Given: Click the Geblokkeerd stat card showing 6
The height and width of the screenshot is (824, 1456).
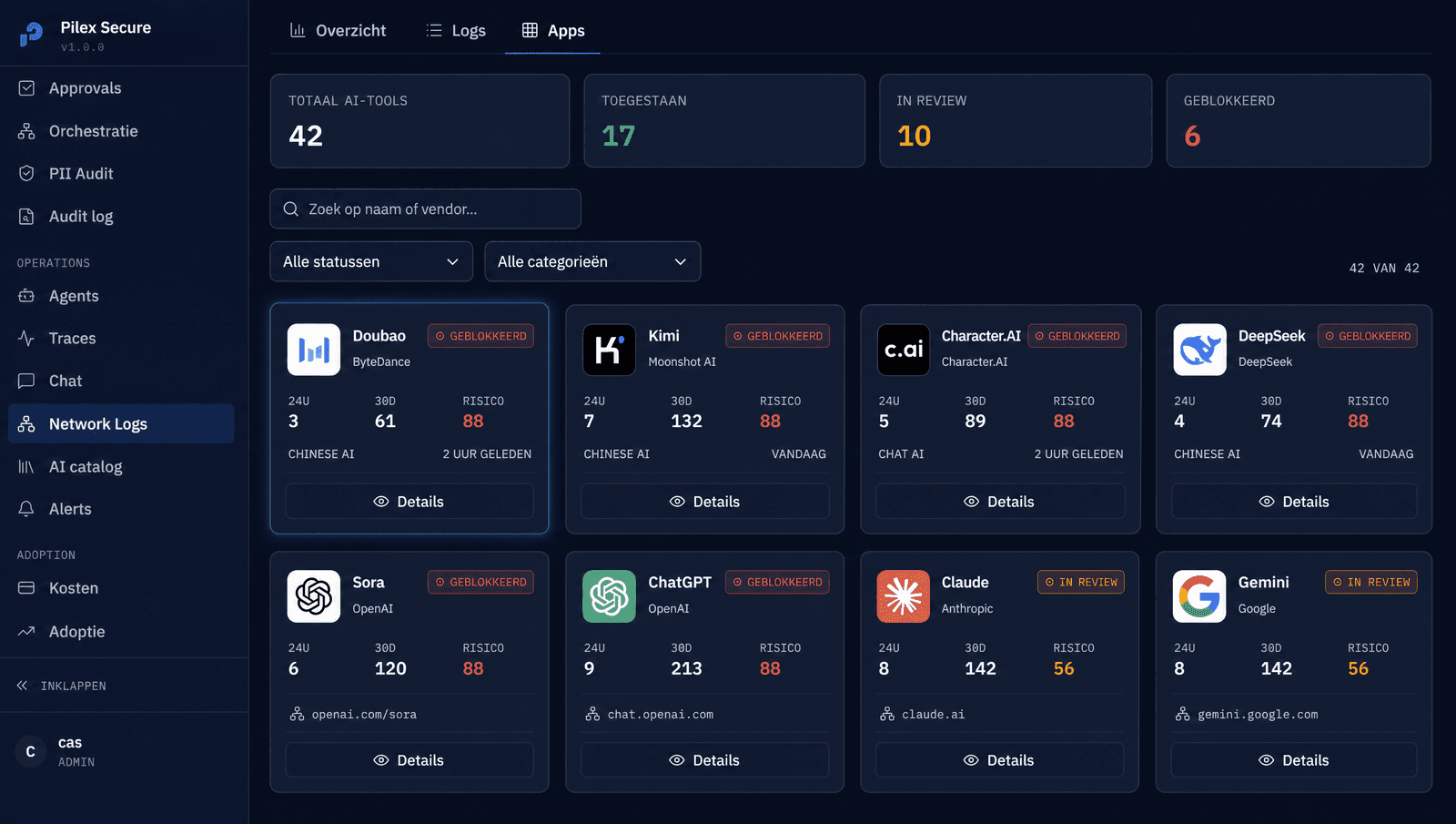Looking at the screenshot, I should point(1299,121).
